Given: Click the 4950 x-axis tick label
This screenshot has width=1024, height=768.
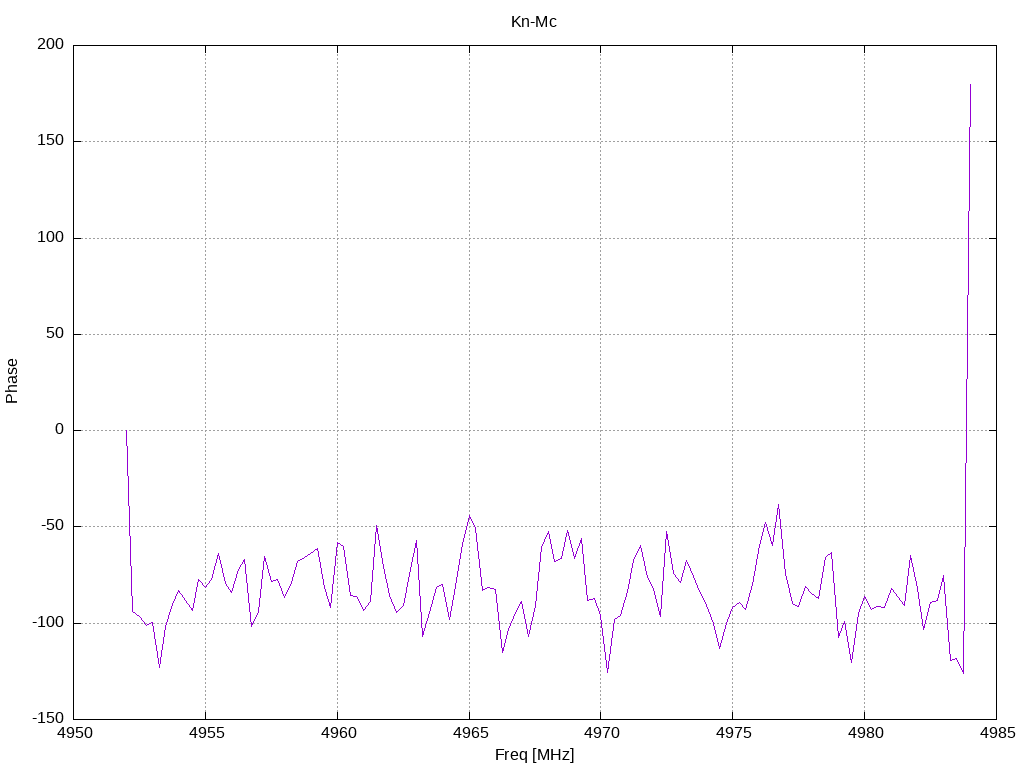Looking at the screenshot, I should coord(74,733).
